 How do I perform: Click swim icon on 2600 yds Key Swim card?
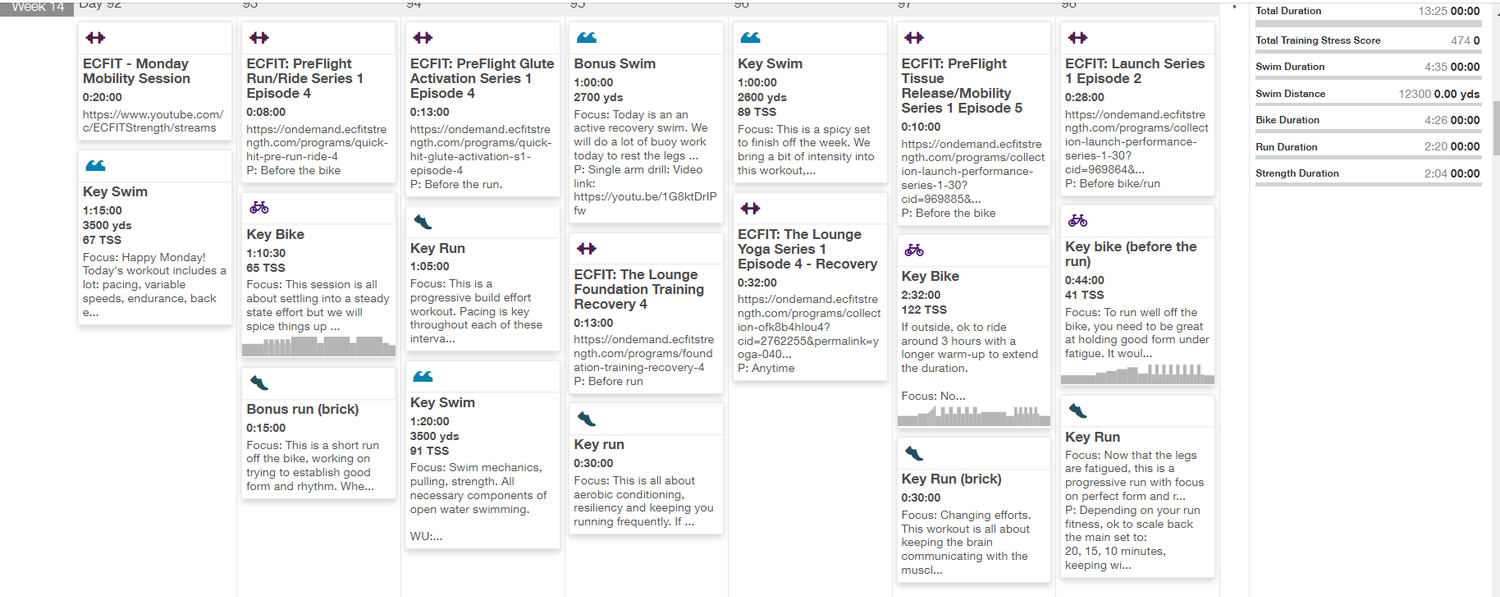click(x=751, y=38)
